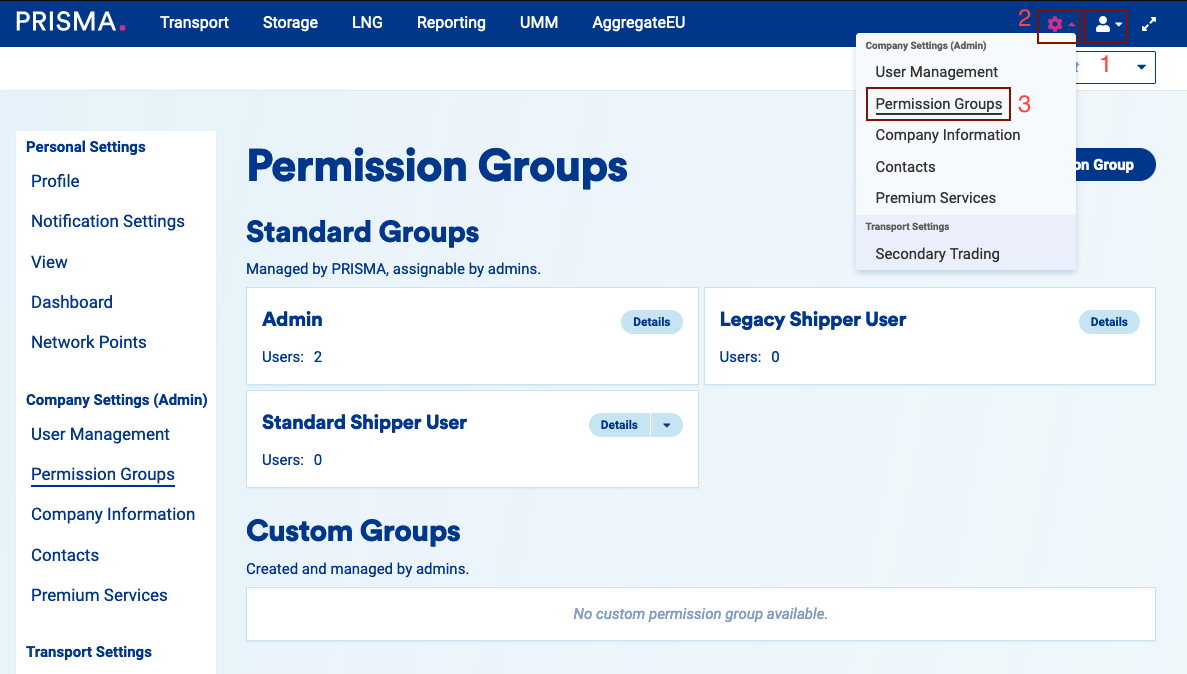
Task: Expand the Standard Shipper User details arrow
Action: [x=667, y=425]
